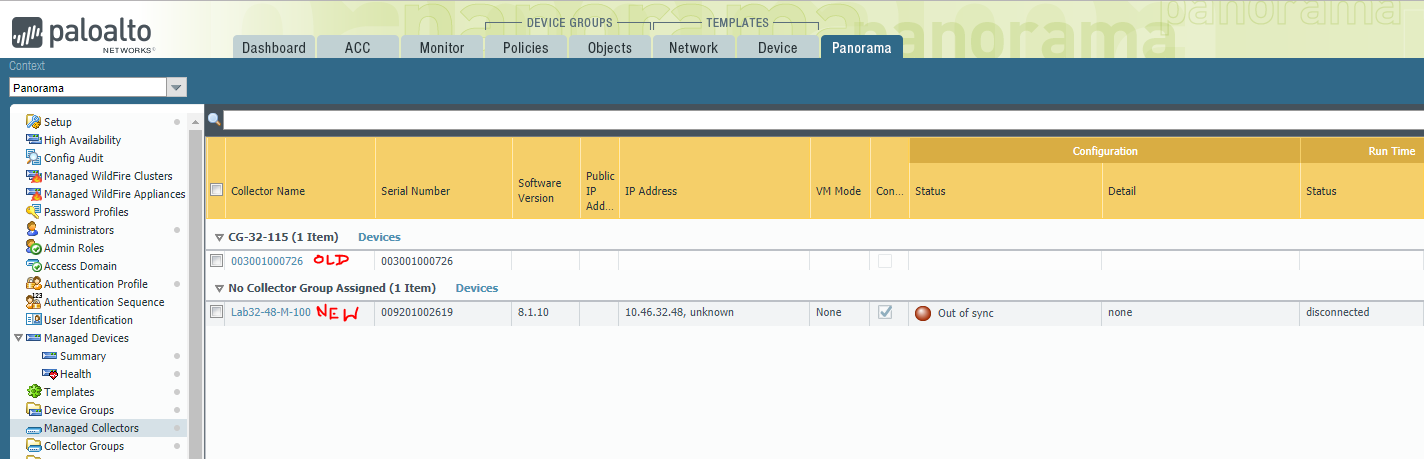Collapse the Managed Devices tree node

pyautogui.click(x=18, y=338)
